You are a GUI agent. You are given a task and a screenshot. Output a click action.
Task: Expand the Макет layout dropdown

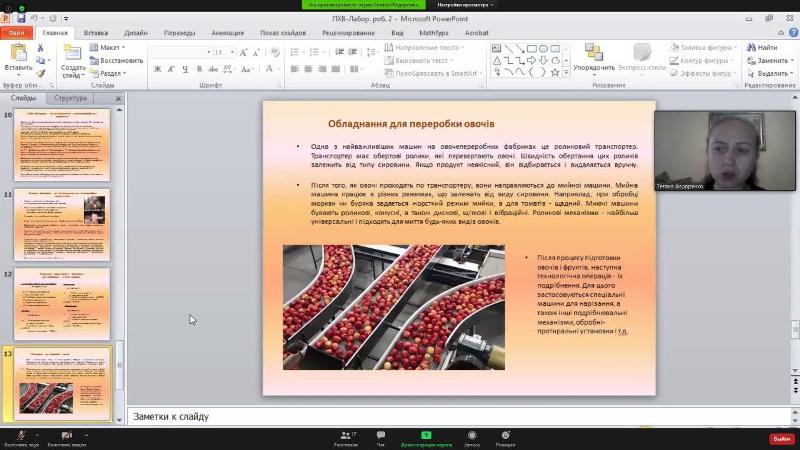pyautogui.click(x=112, y=47)
